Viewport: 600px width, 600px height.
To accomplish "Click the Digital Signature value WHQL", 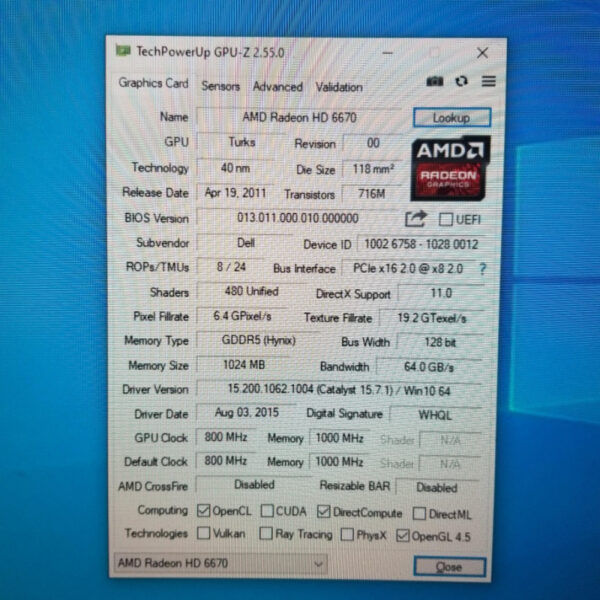I will point(435,415).
